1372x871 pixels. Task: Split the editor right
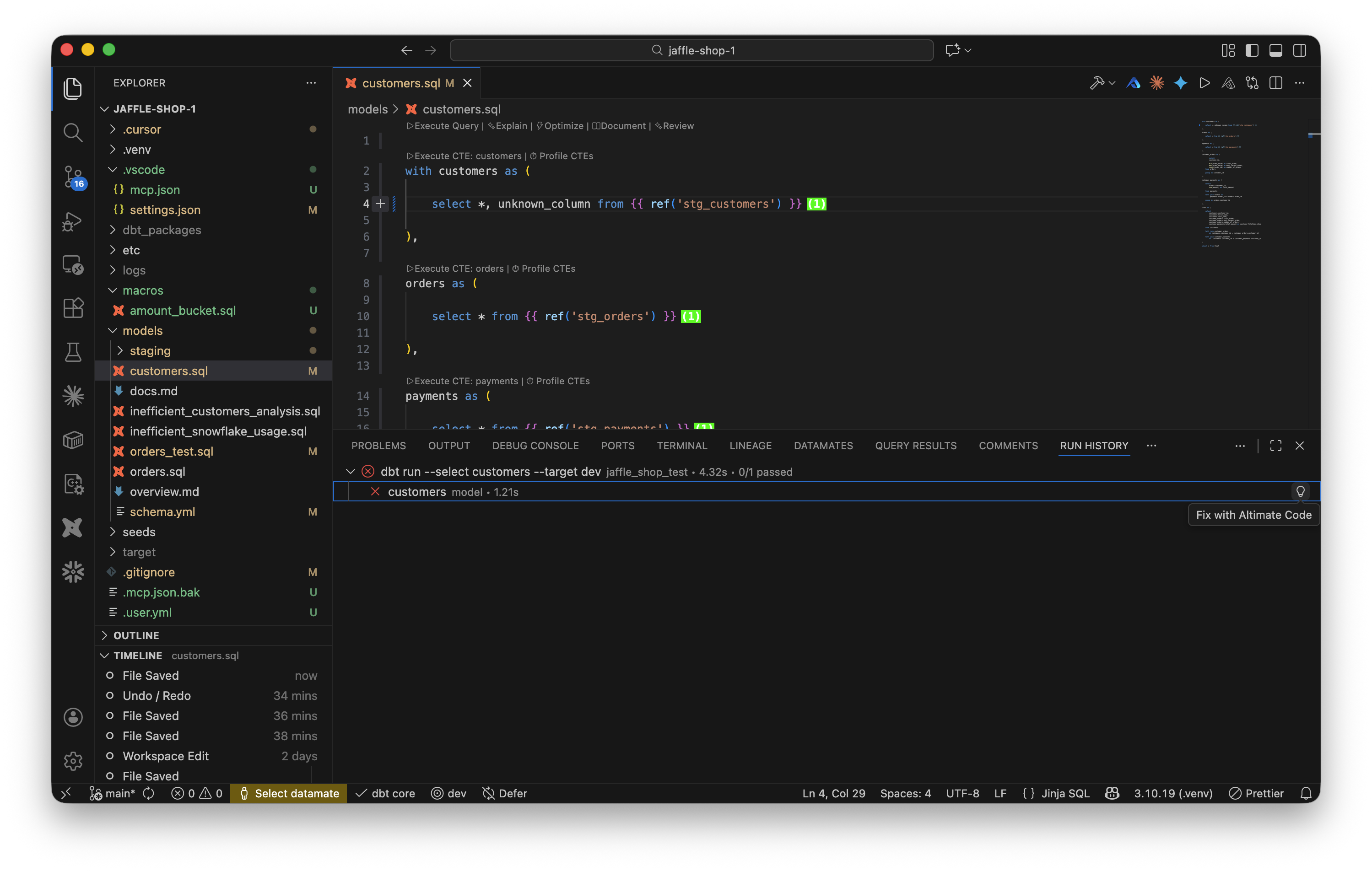pyautogui.click(x=1276, y=83)
